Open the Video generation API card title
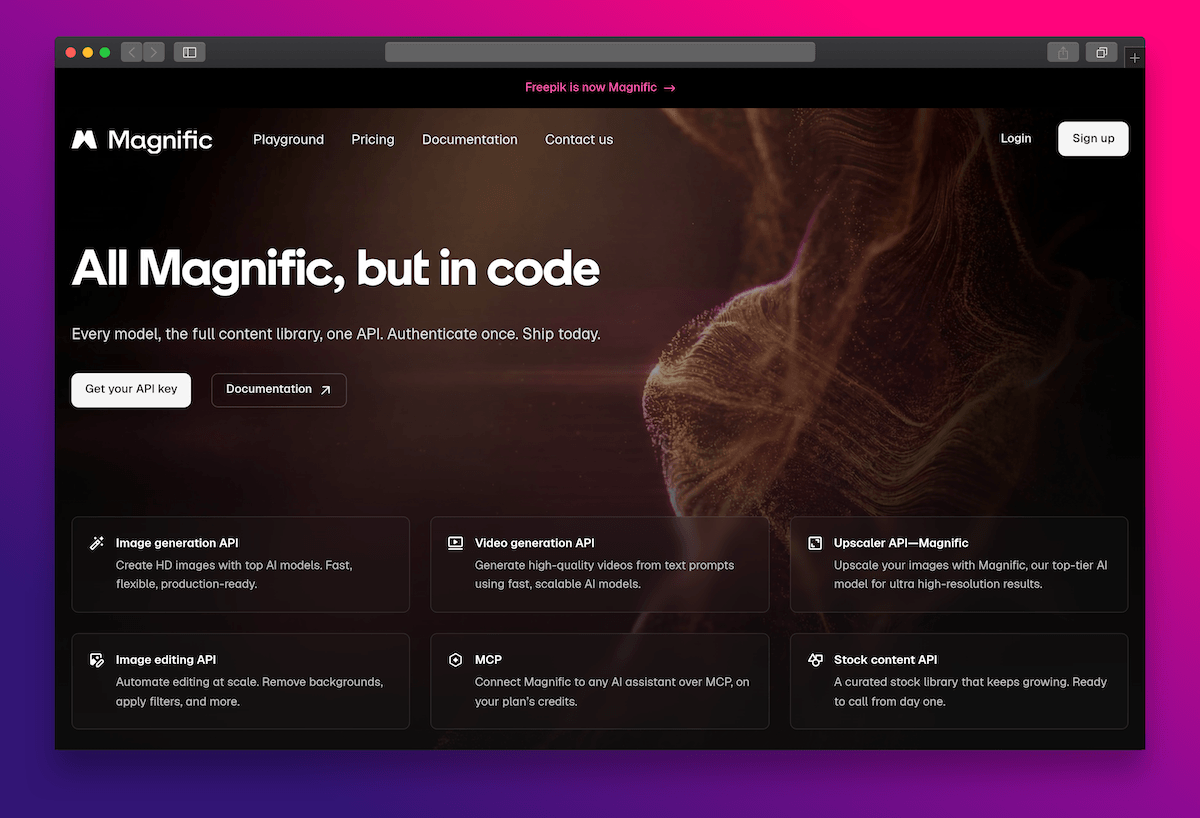 [535, 543]
